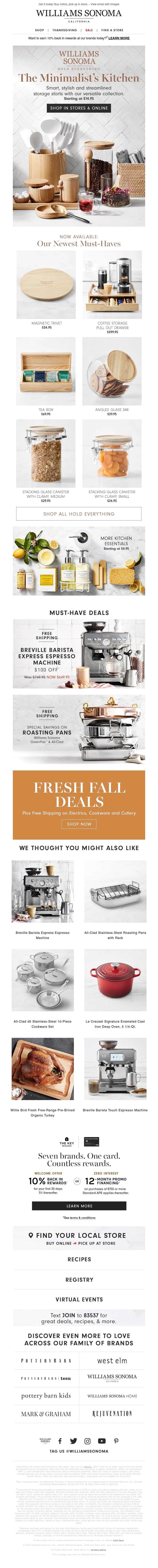
Task: Open the Pinterest icon
Action: (116, 1441)
